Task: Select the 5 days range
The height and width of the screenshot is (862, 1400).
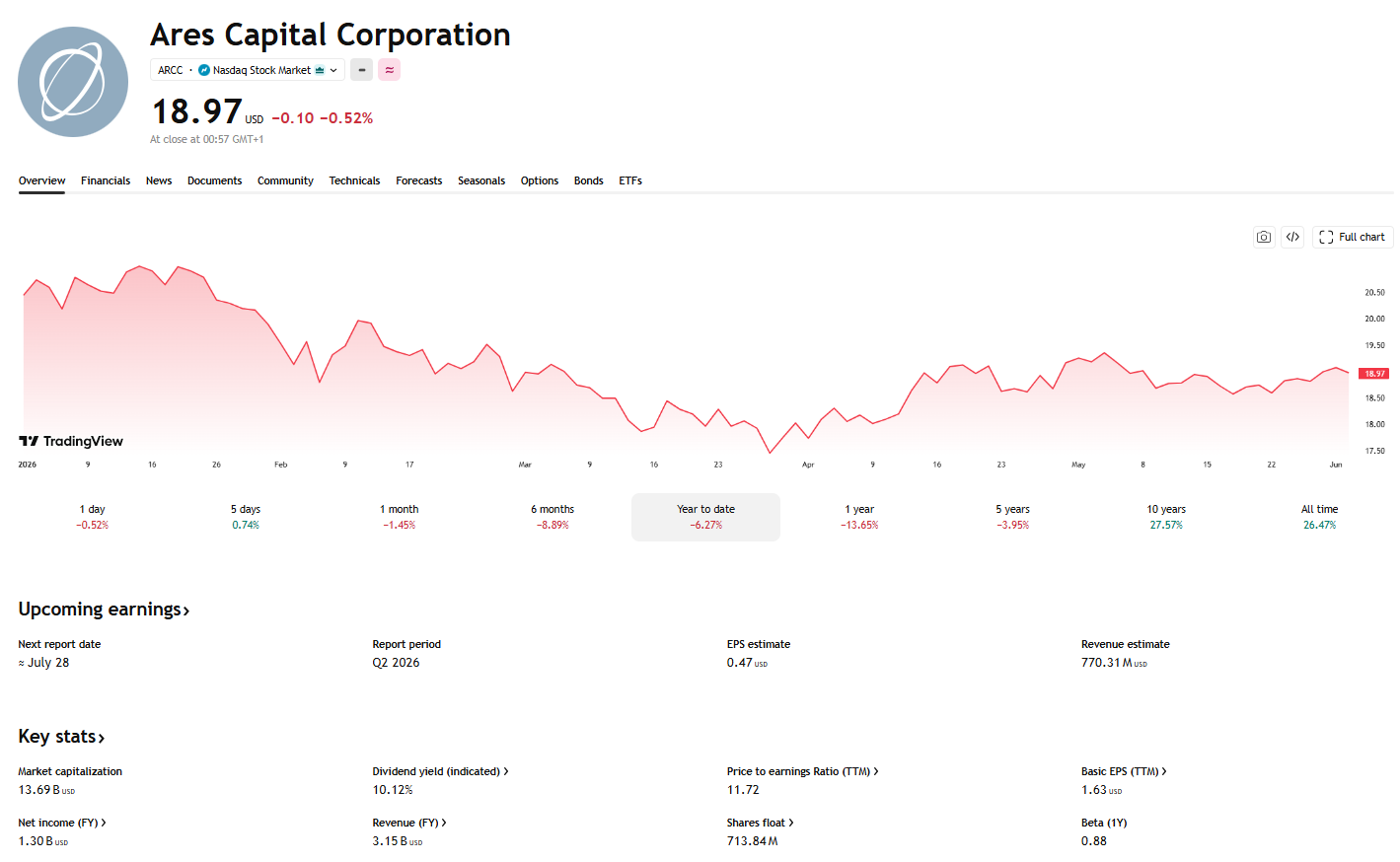Action: 246,517
